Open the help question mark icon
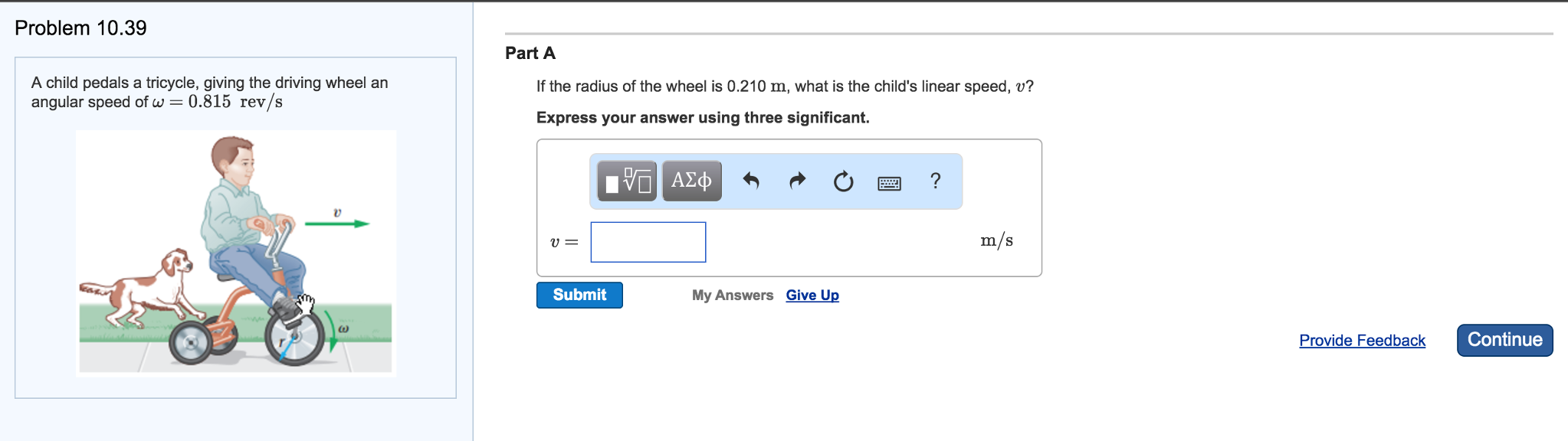 (934, 181)
